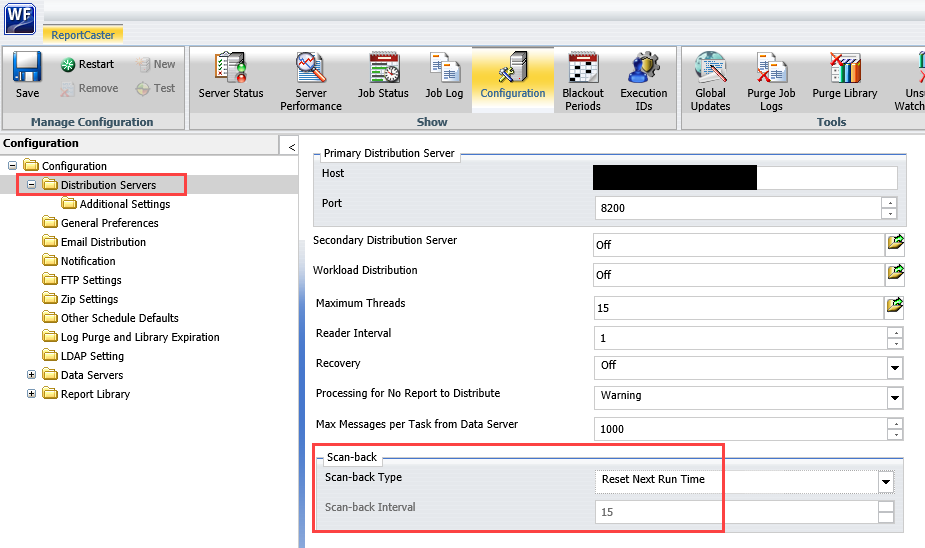Select Data Servers tree item
925x548 pixels.
91,375
